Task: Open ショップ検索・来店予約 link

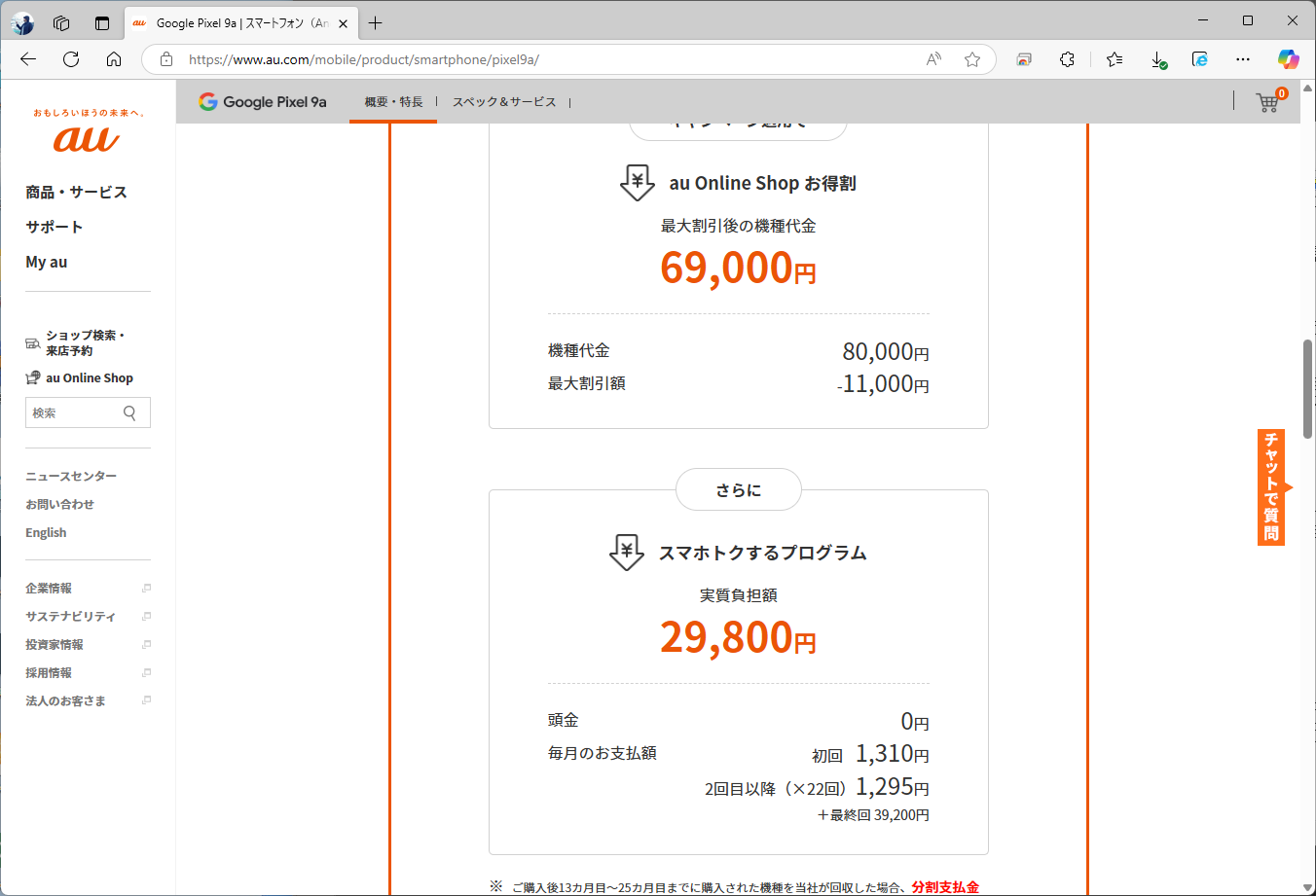Action: click(75, 342)
